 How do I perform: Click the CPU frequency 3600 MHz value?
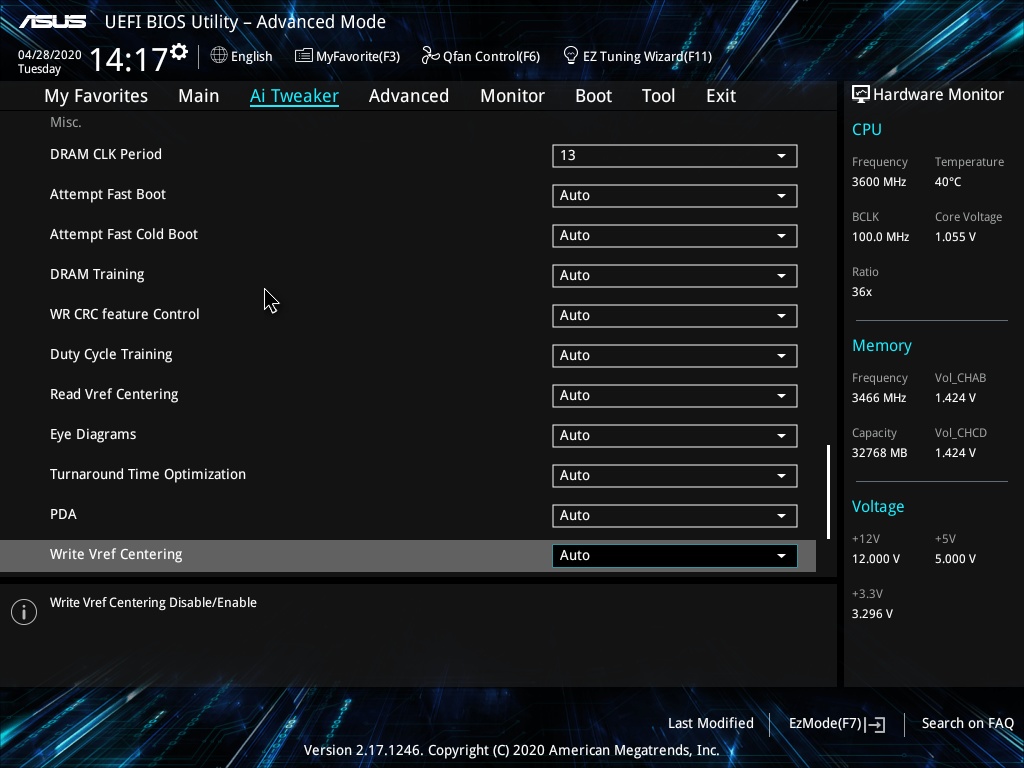coord(879,182)
